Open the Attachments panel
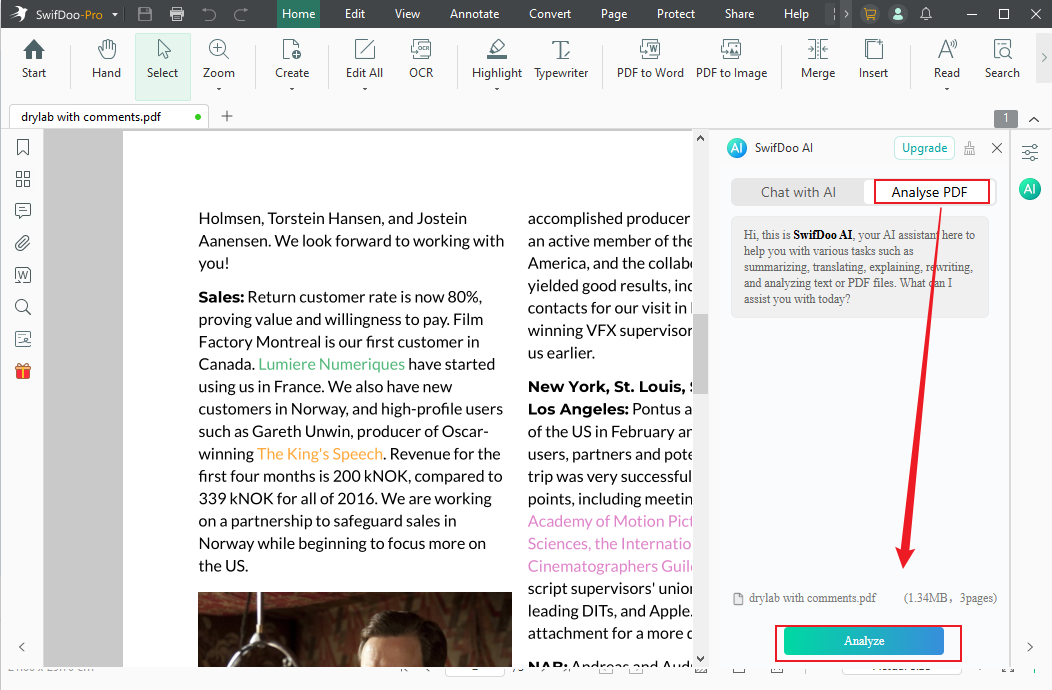 tap(22, 243)
